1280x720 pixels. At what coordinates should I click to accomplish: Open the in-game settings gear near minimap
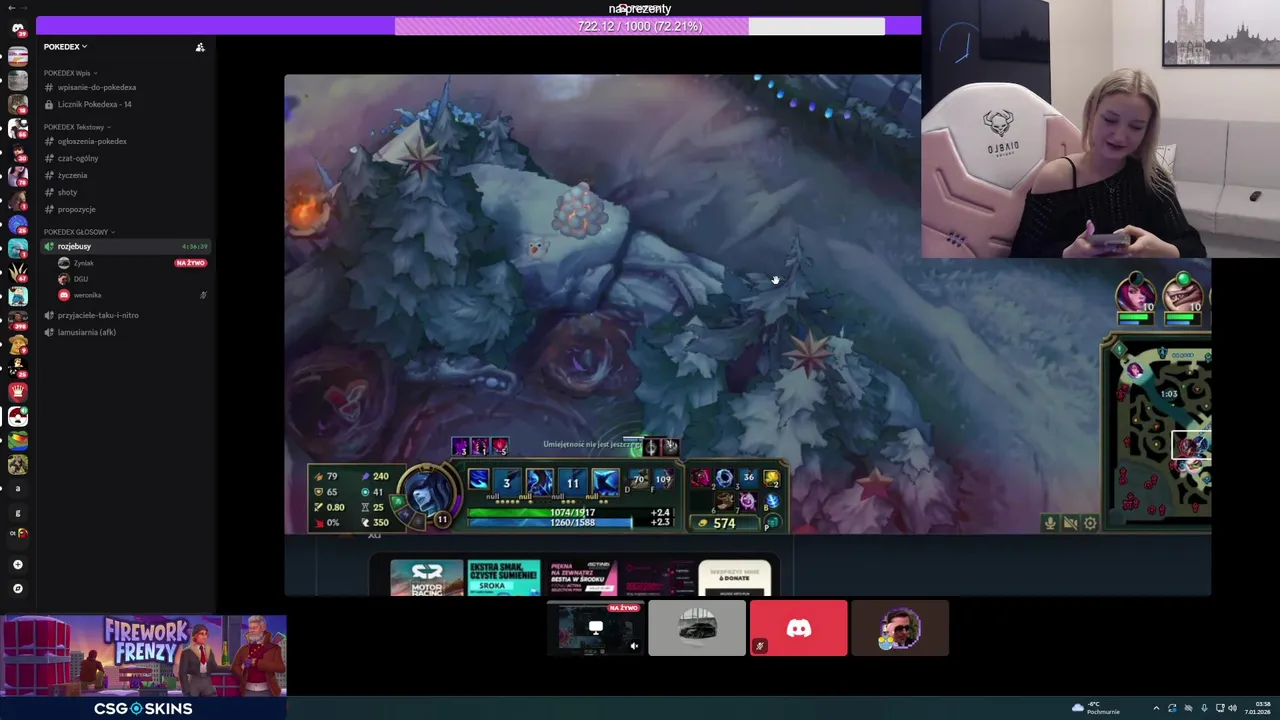[1090, 523]
